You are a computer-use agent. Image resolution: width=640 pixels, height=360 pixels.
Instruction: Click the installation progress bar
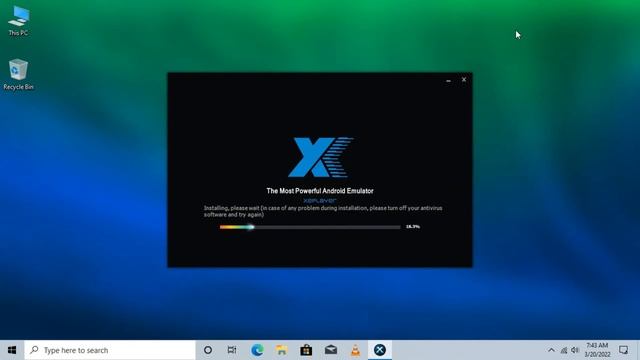pos(310,227)
